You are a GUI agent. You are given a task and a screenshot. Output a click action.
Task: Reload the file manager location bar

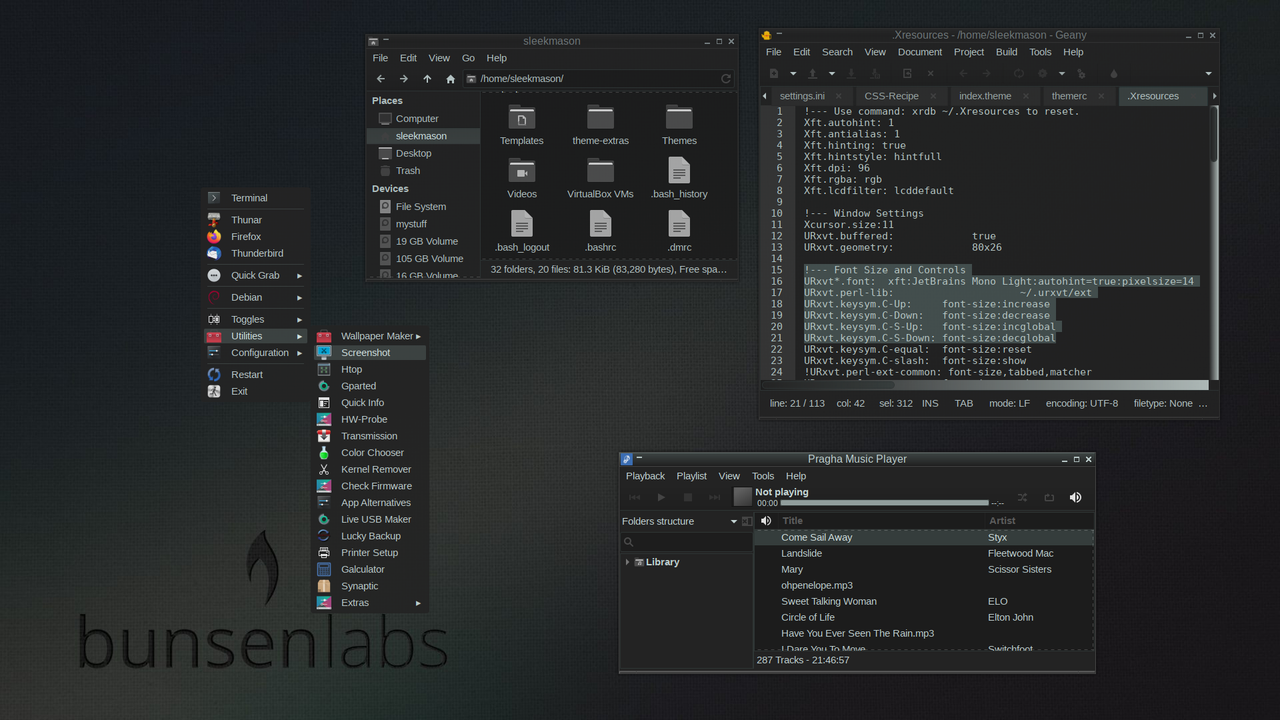(x=726, y=79)
